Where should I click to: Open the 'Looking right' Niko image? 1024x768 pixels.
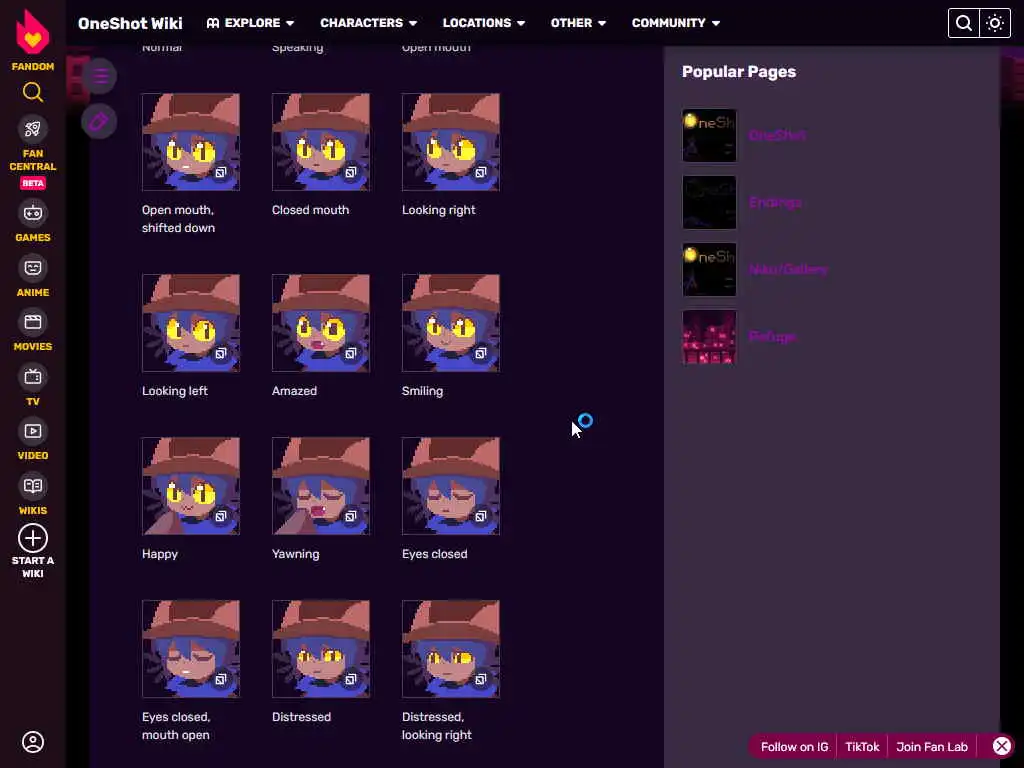click(451, 142)
